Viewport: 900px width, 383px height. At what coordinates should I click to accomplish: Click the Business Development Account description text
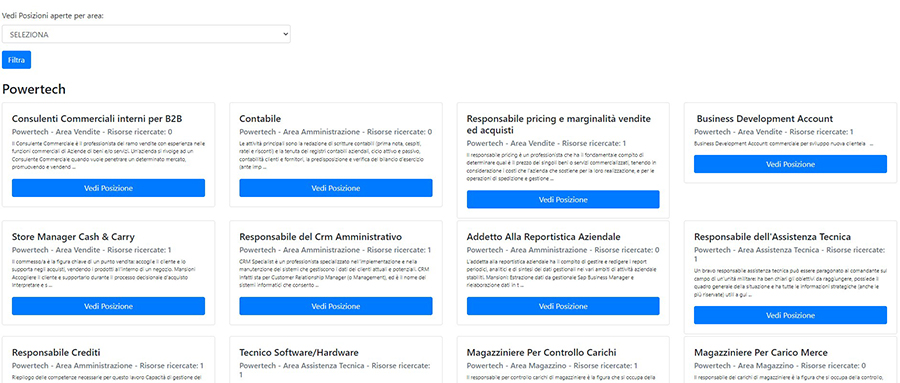(783, 144)
